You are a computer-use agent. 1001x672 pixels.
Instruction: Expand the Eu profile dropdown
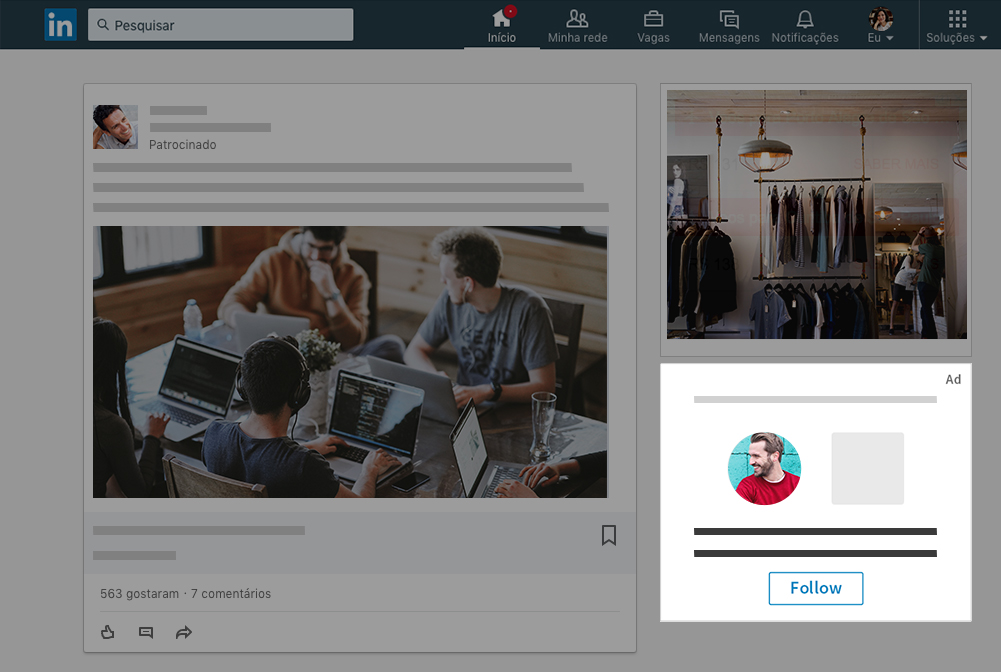[x=881, y=26]
